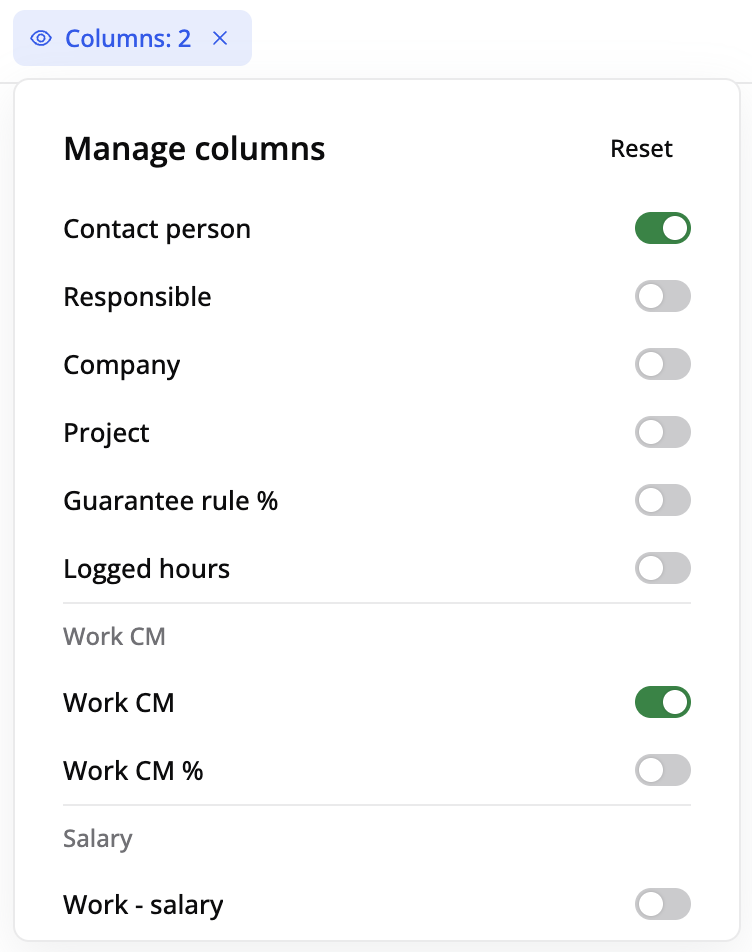This screenshot has width=752, height=952.
Task: Turn on the Company column switch
Action: pos(662,365)
